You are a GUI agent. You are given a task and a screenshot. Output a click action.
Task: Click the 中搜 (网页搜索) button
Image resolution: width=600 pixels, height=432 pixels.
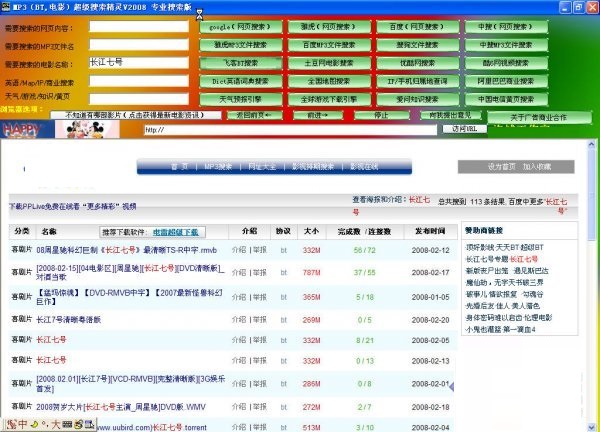coord(506,27)
